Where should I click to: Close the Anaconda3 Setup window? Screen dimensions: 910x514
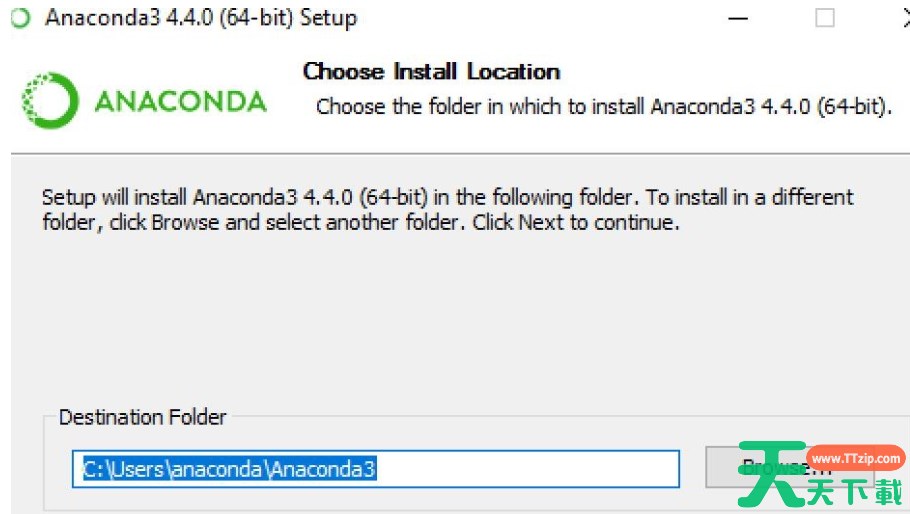point(902,19)
